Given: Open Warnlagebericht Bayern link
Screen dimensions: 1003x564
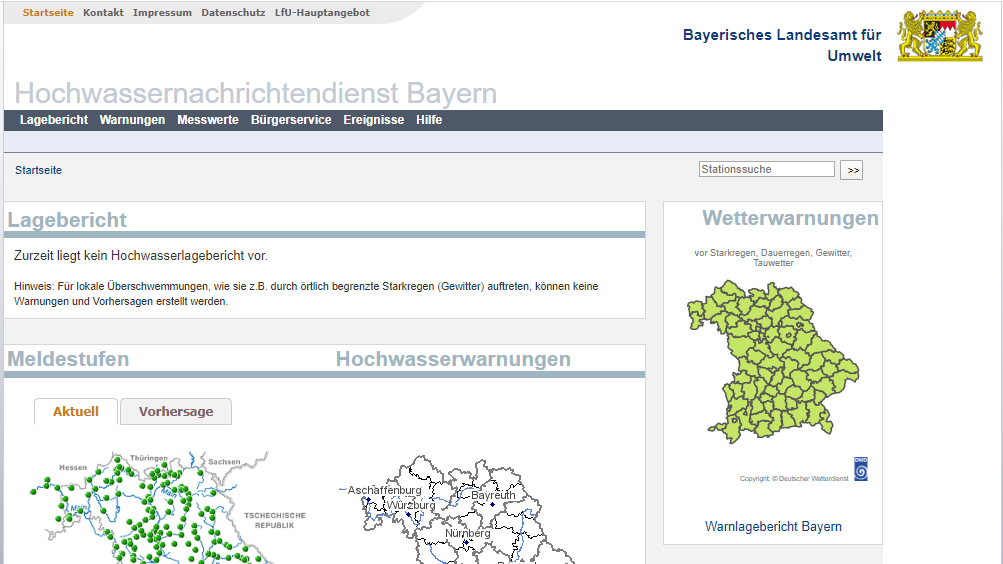Looking at the screenshot, I should (773, 526).
